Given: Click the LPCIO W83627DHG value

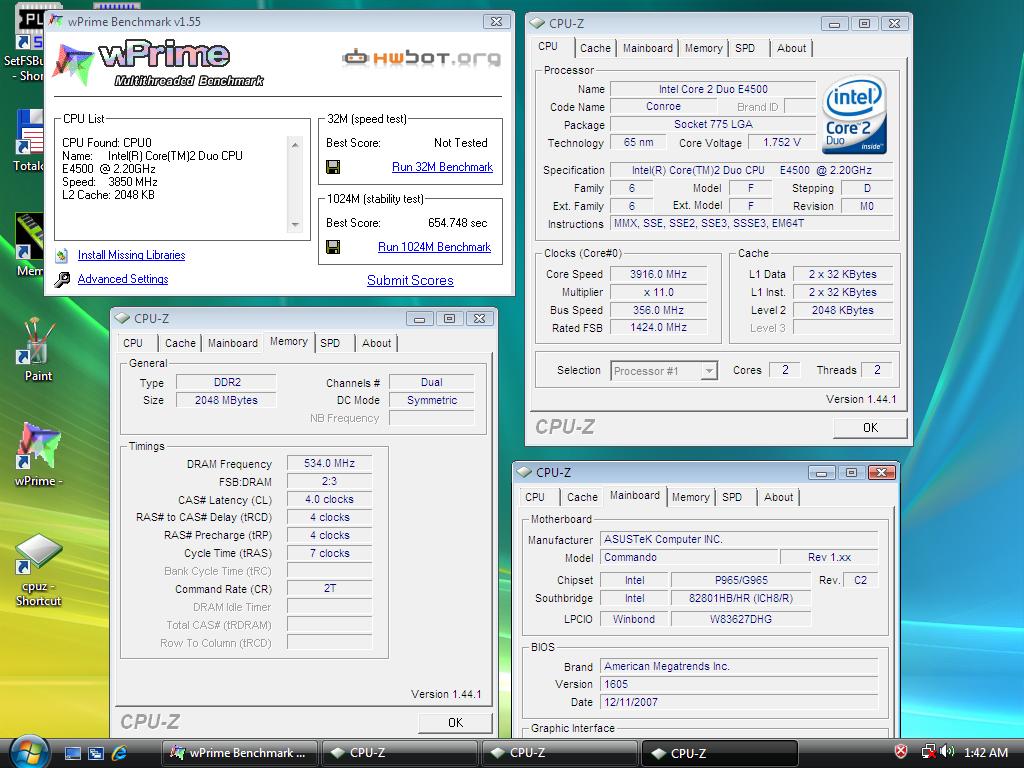Looking at the screenshot, I should click(741, 619).
